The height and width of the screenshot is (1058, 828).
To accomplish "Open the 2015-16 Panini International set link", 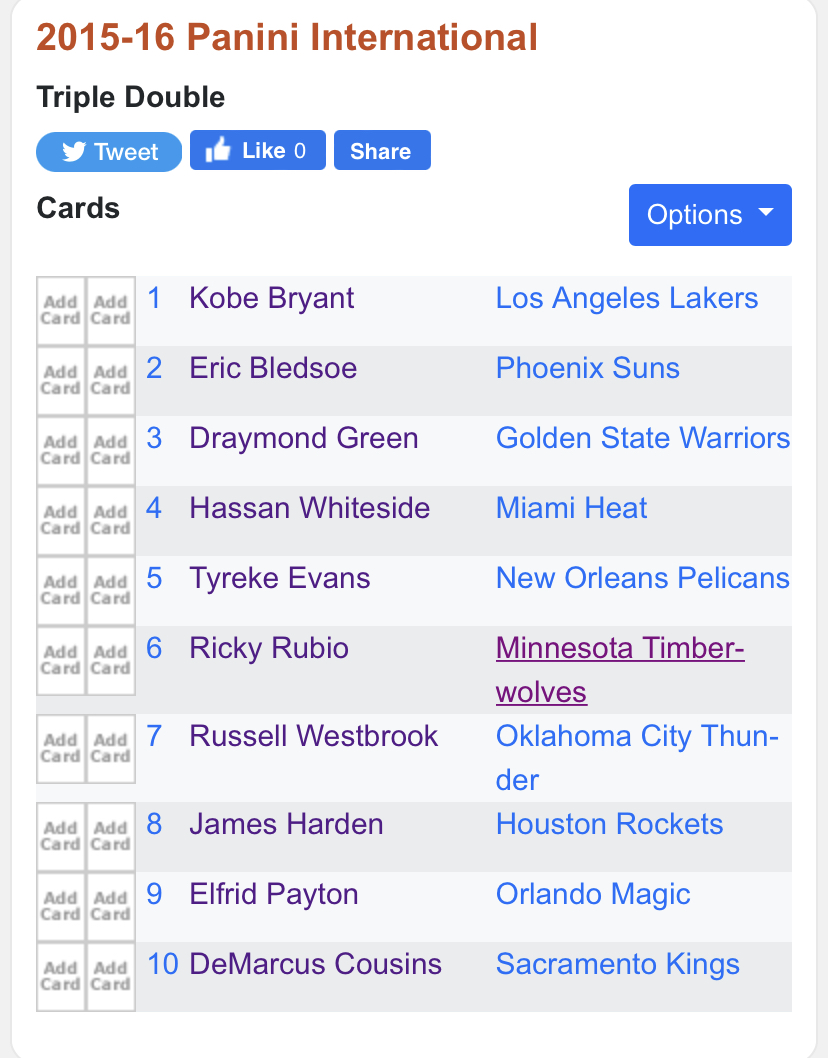I will tap(287, 37).
